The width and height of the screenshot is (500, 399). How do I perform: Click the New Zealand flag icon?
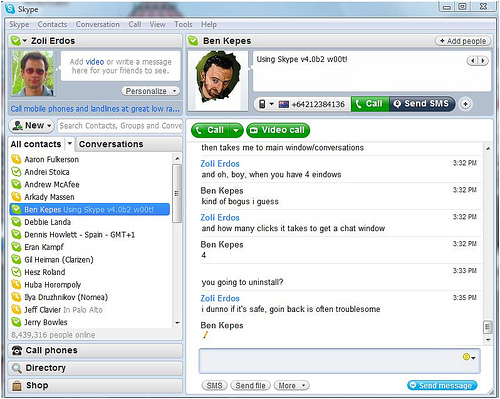[284, 104]
